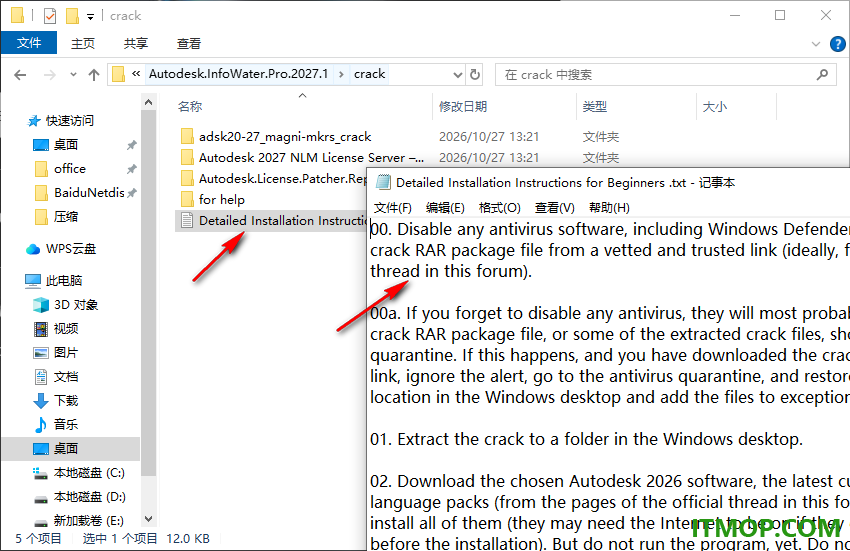The image size is (850, 551).
Task: Unpin office from quick access pin icon
Action: [x=131, y=169]
